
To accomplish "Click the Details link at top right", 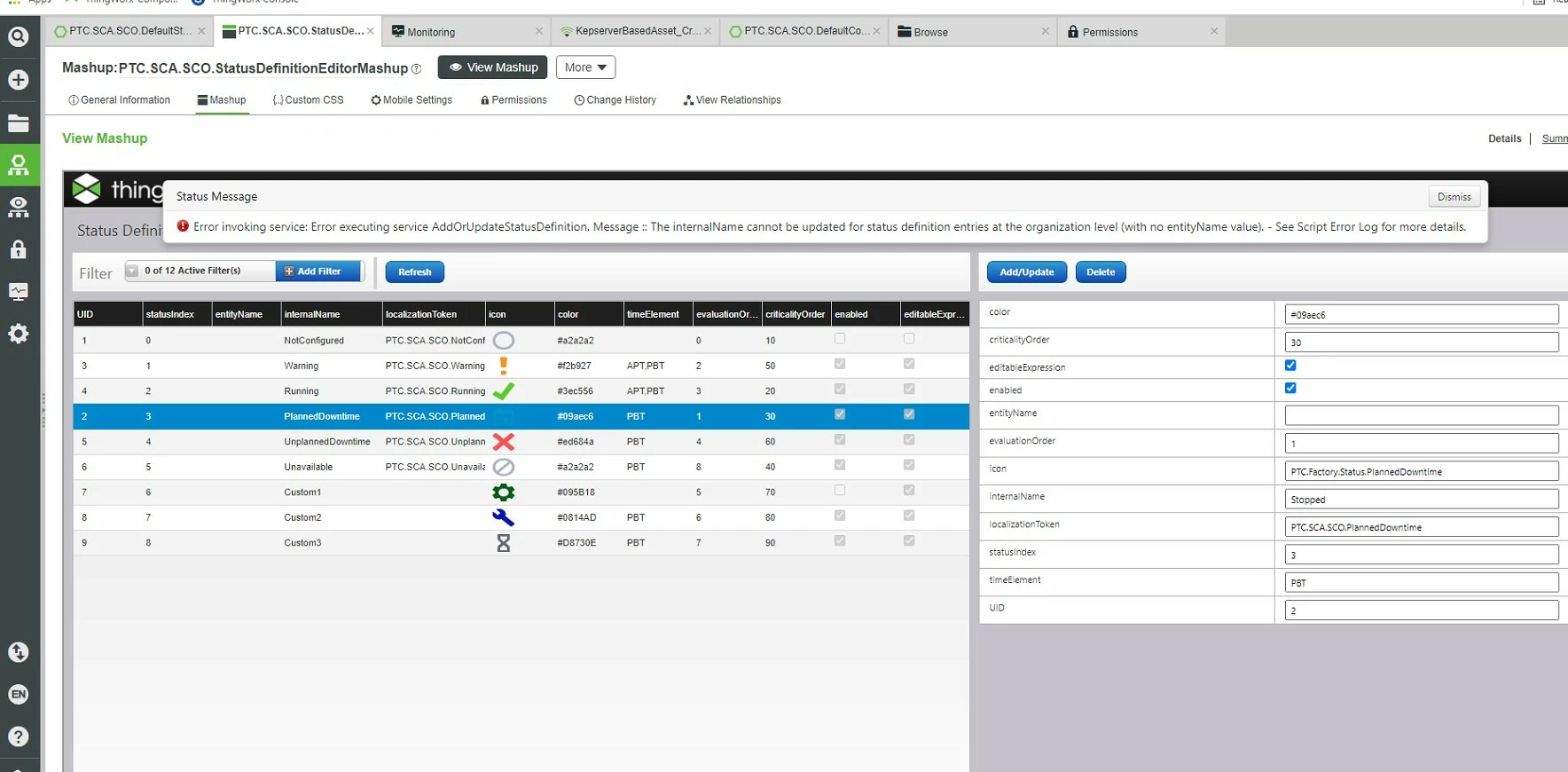I will click(1504, 138).
